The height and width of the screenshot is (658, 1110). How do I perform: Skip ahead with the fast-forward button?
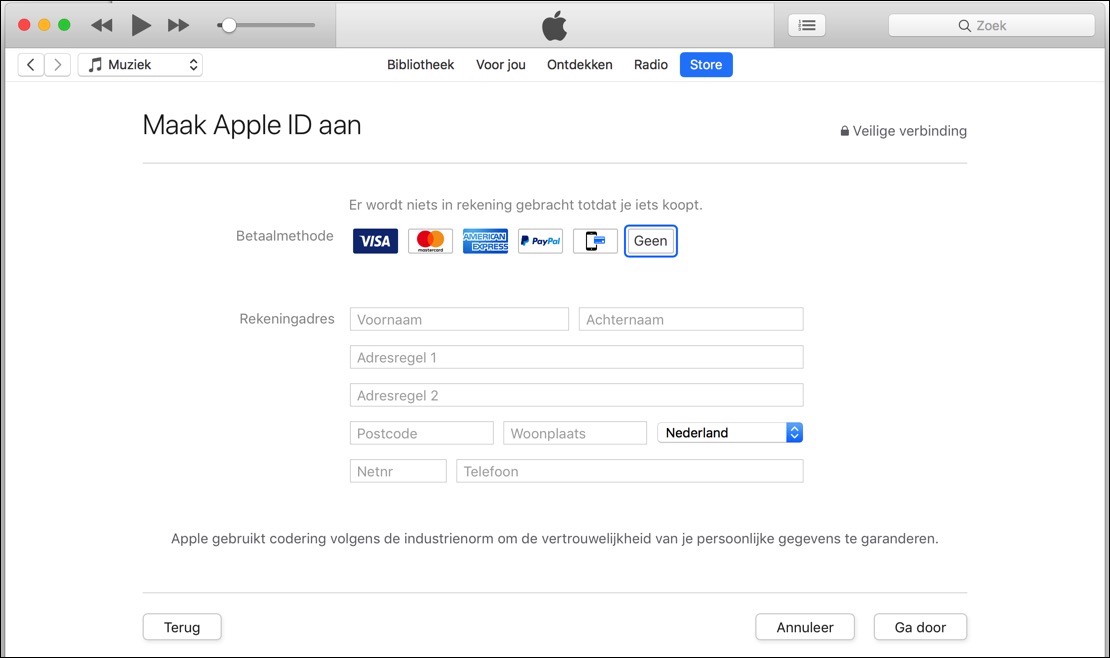(x=178, y=25)
